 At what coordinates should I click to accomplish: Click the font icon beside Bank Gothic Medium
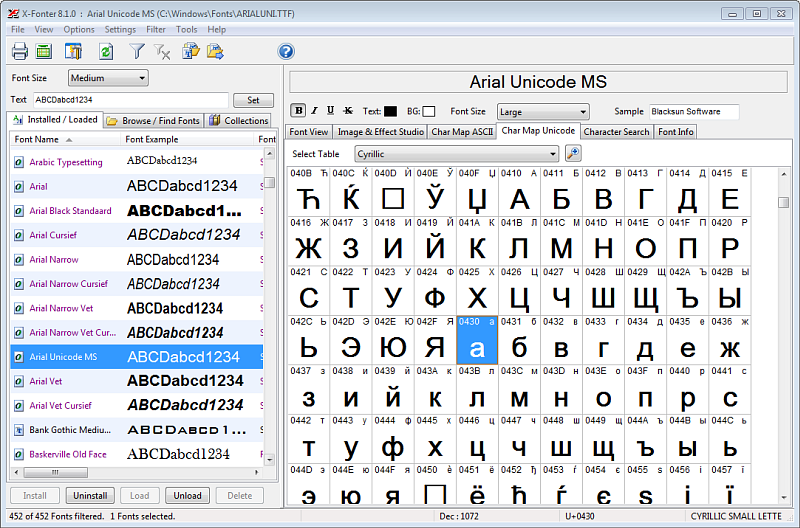18,430
